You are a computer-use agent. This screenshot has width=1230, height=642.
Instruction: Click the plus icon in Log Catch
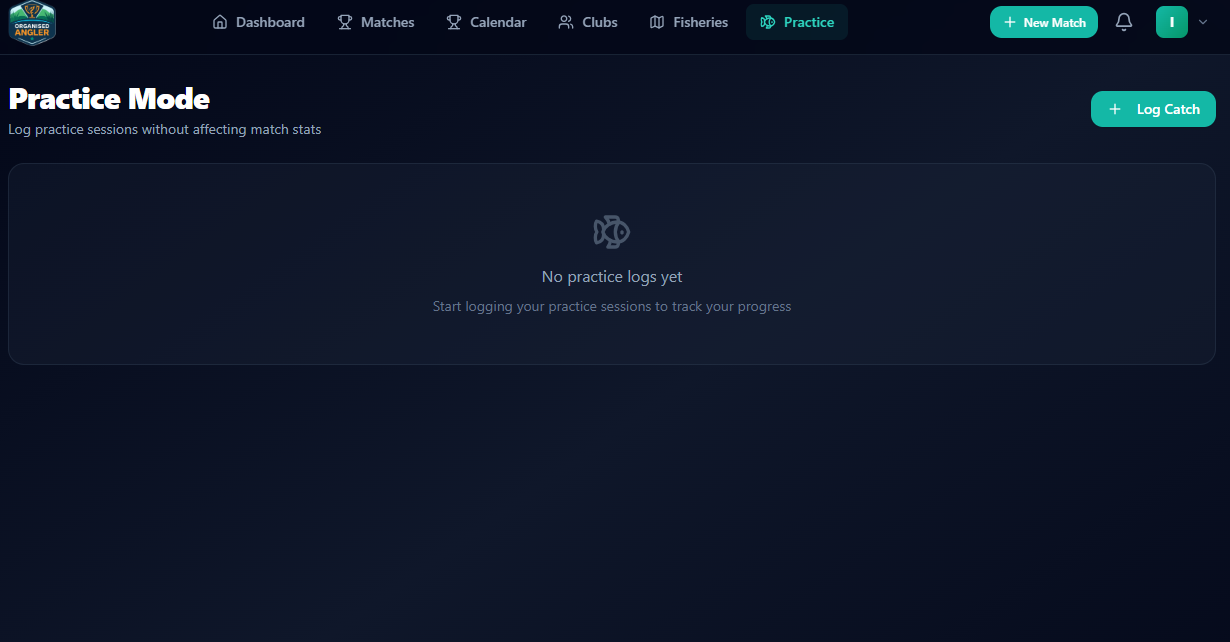pos(1115,109)
